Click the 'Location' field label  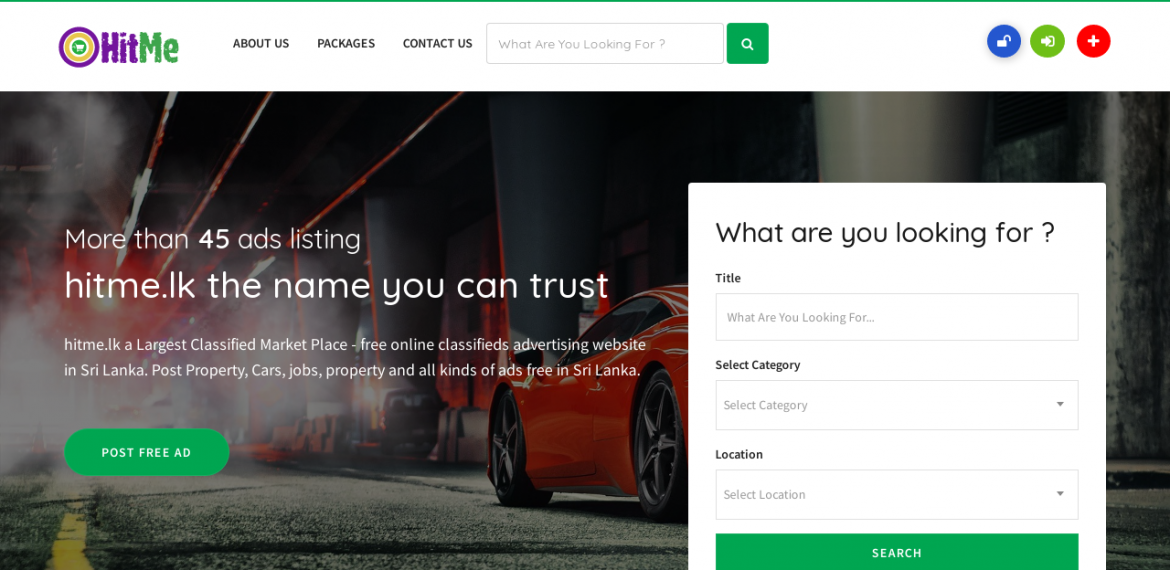pos(739,454)
